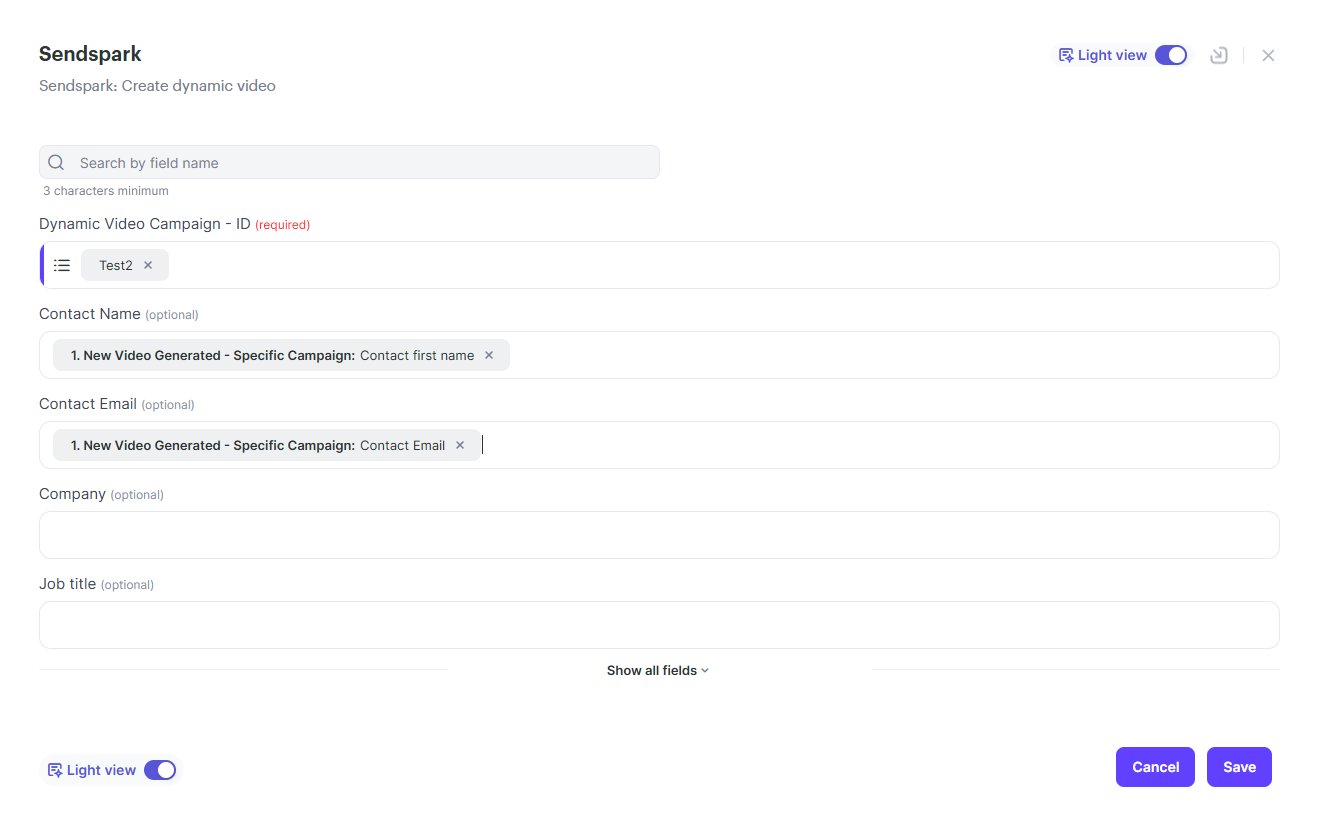Click the collapse panel arrow icon

pos(1218,55)
